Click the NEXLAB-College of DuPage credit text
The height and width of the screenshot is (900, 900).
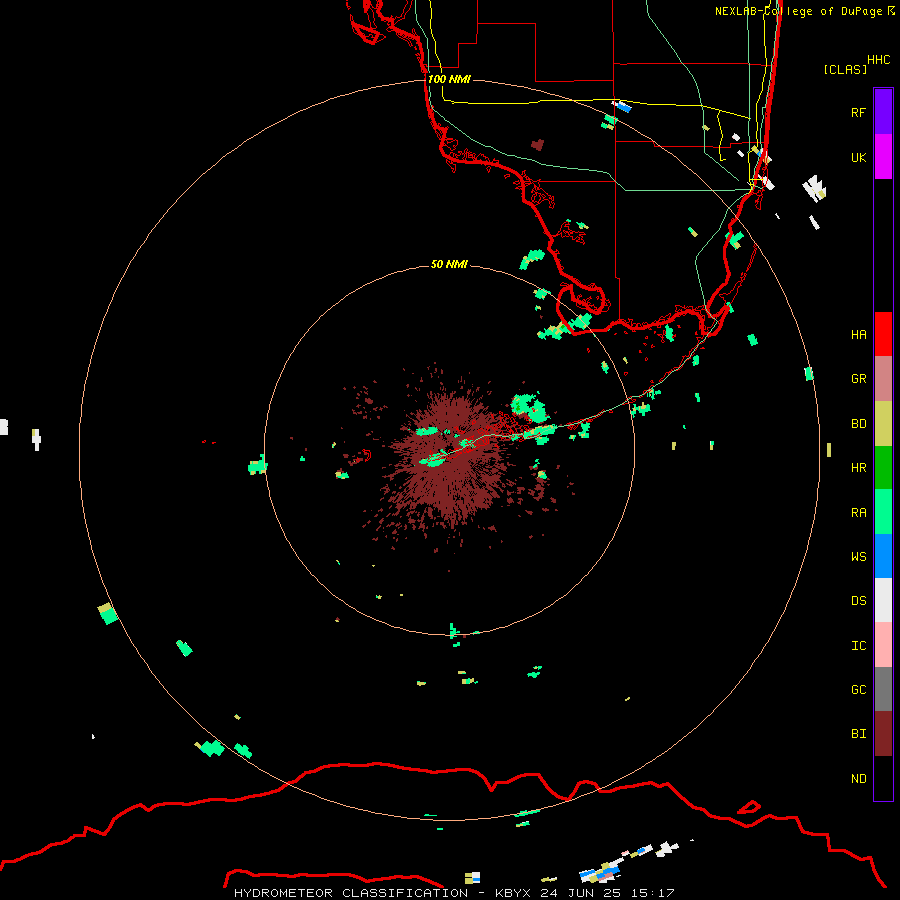[804, 11]
